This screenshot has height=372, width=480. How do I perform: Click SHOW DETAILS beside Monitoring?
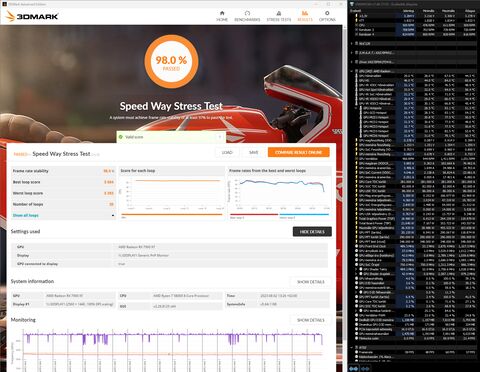pyautogui.click(x=310, y=320)
